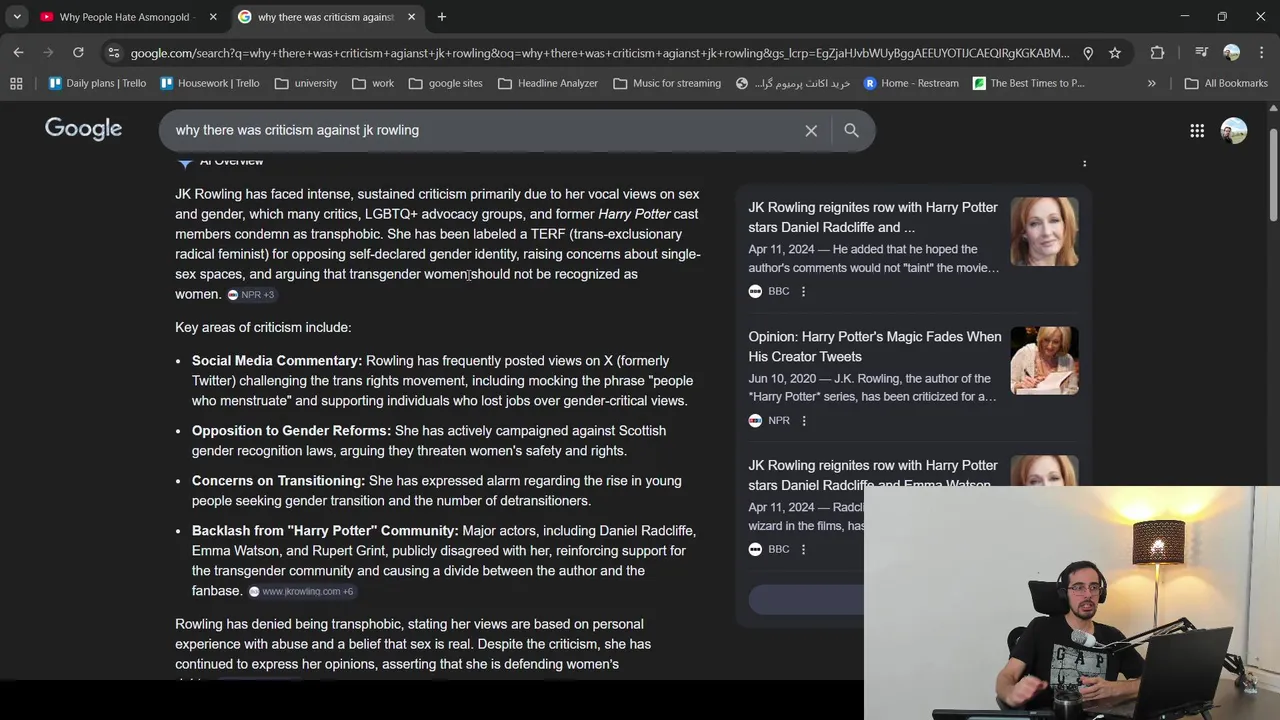Open the Apps grid in bookmarks bar
Screen dimensions: 1280x720
[16, 83]
